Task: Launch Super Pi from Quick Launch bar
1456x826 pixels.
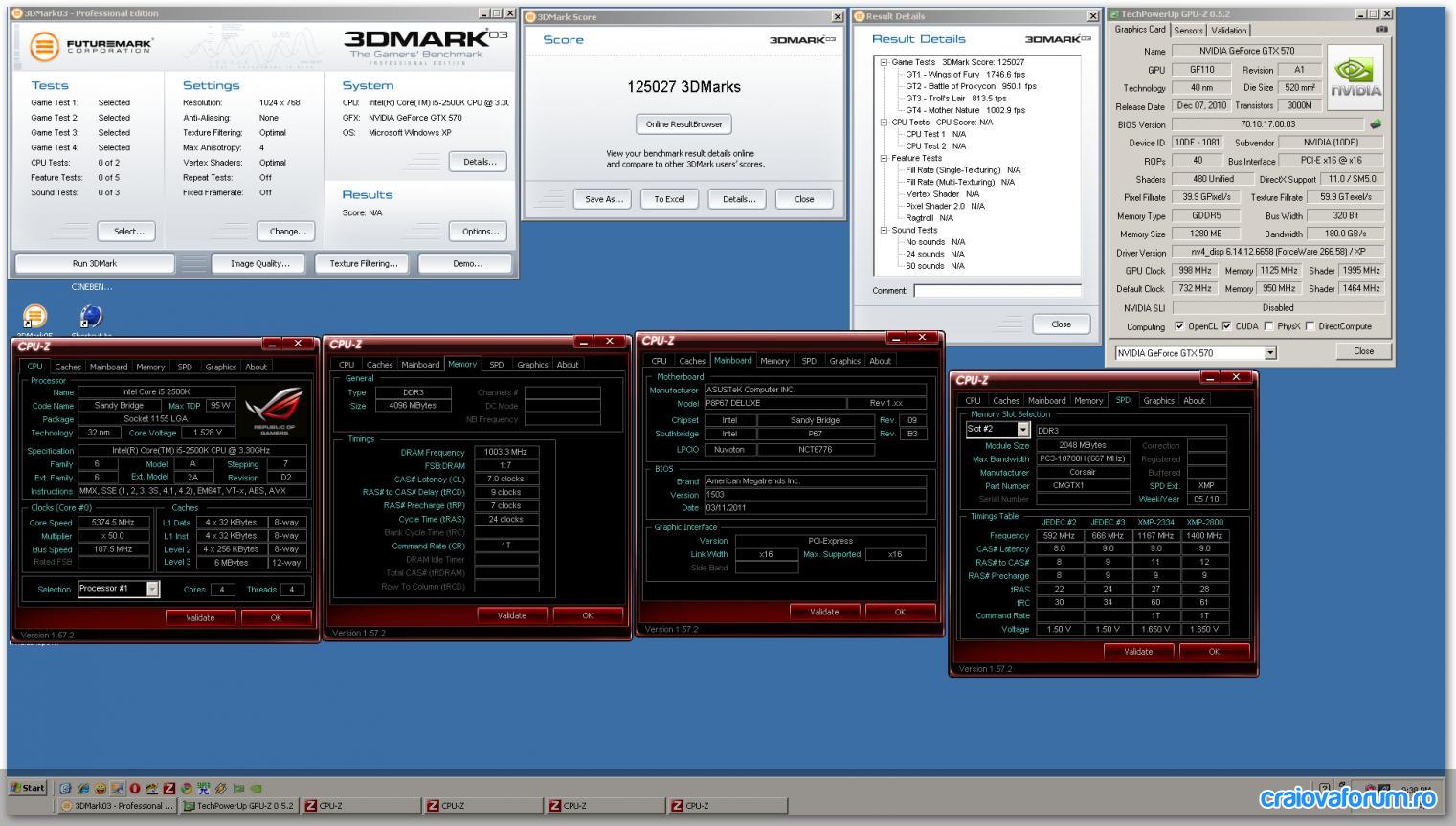Action: (204, 789)
